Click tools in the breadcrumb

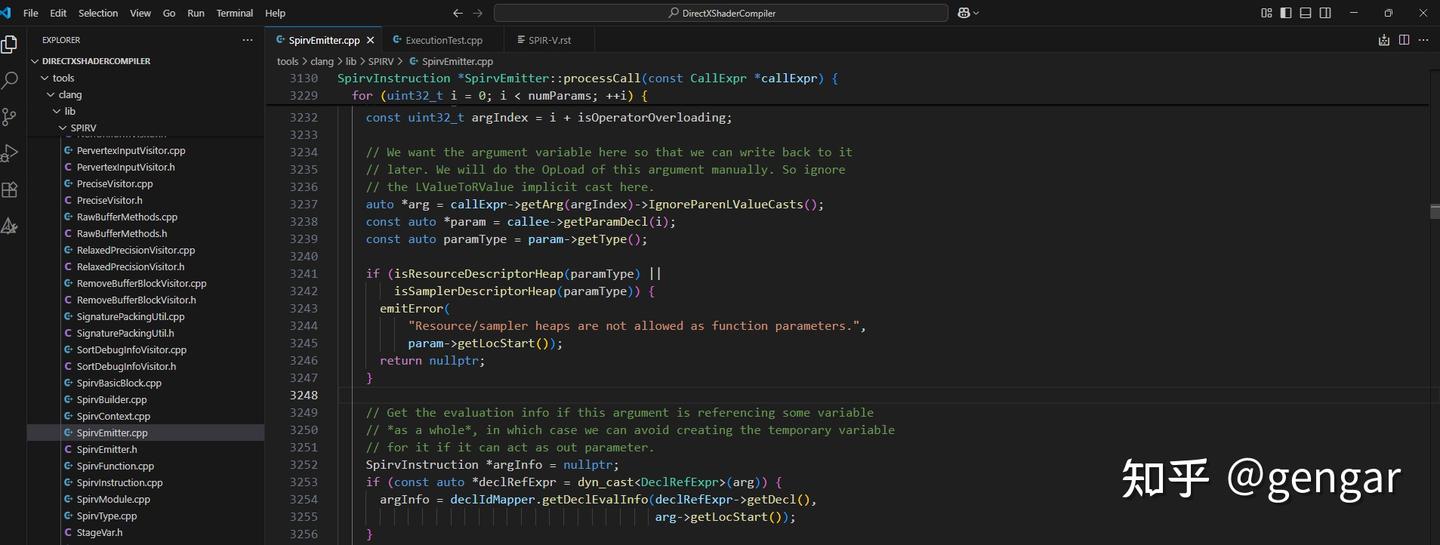tap(288, 61)
